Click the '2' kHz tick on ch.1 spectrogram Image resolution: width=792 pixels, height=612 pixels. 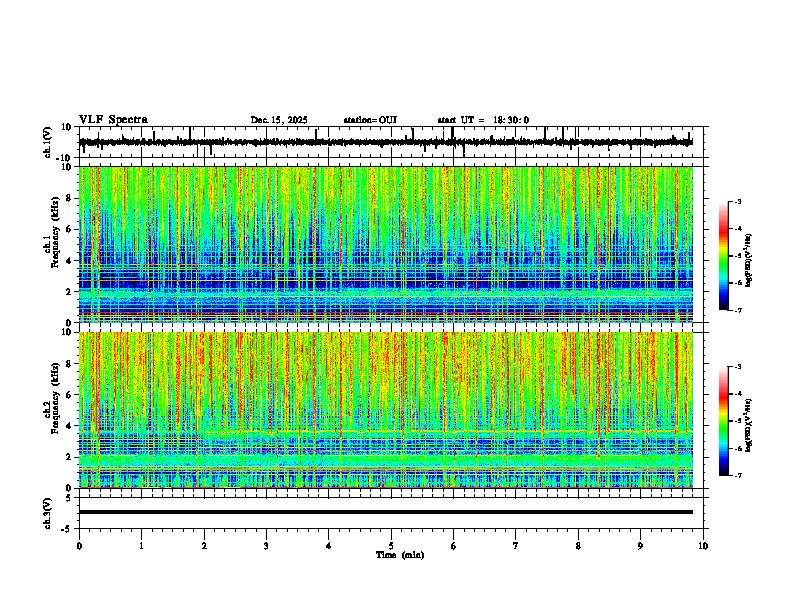click(x=69, y=291)
